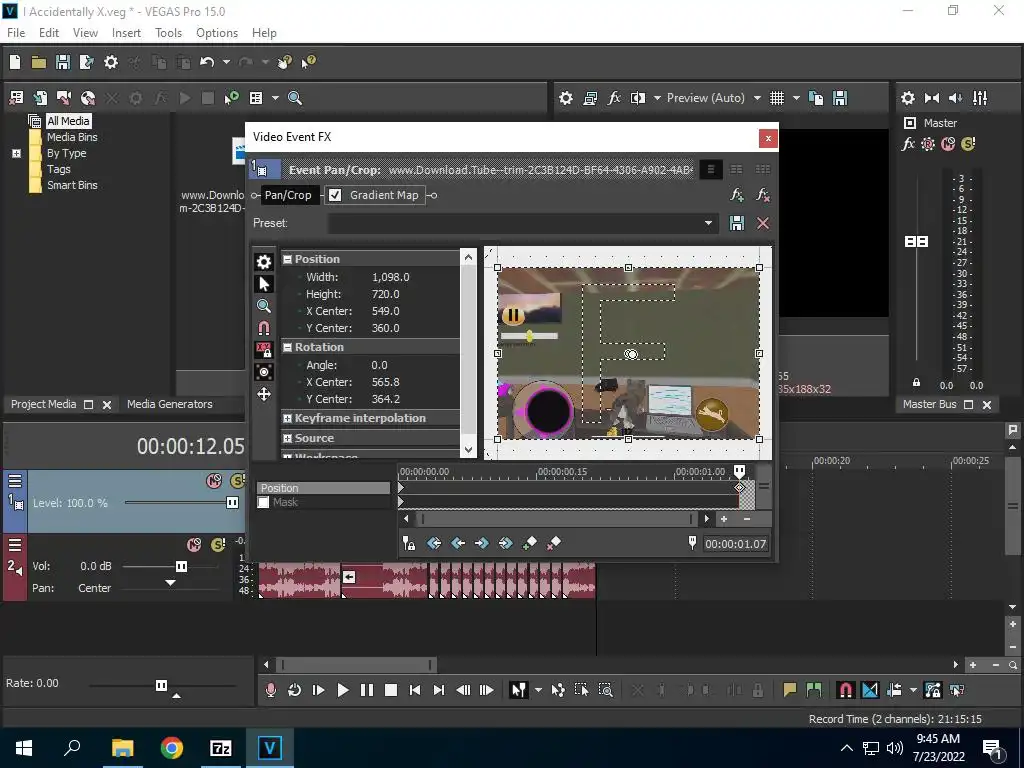Select the Normal Edit arrow tool in Pan/Crop
1024x768 pixels.
(x=264, y=284)
